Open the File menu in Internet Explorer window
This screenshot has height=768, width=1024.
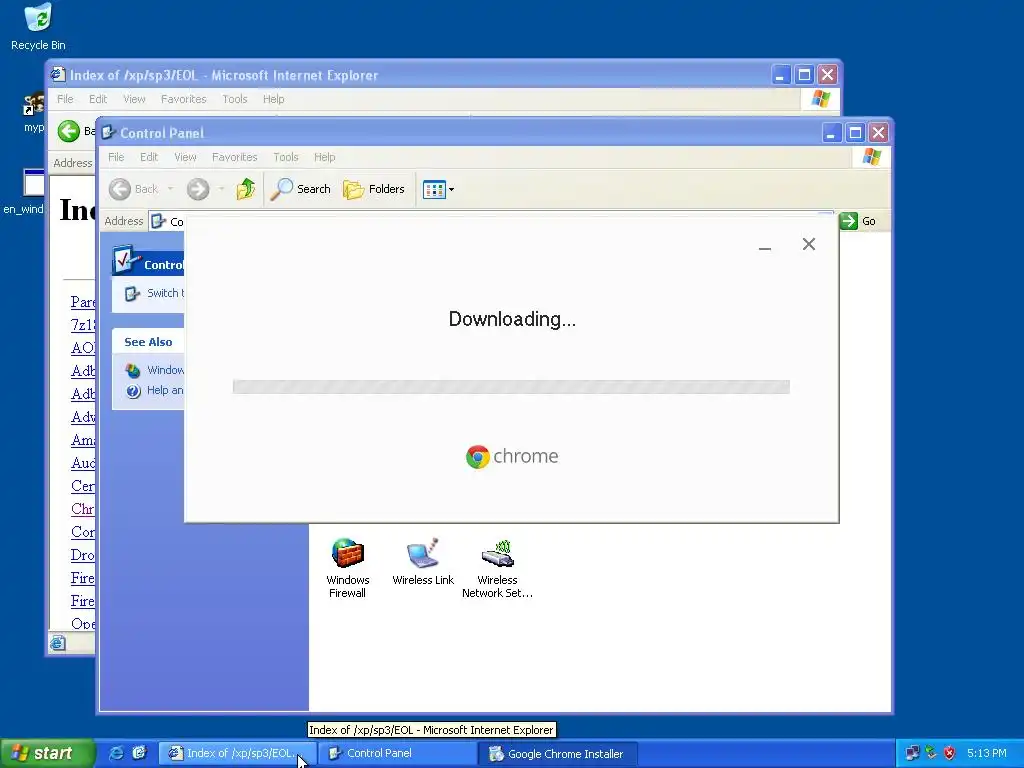(65, 99)
